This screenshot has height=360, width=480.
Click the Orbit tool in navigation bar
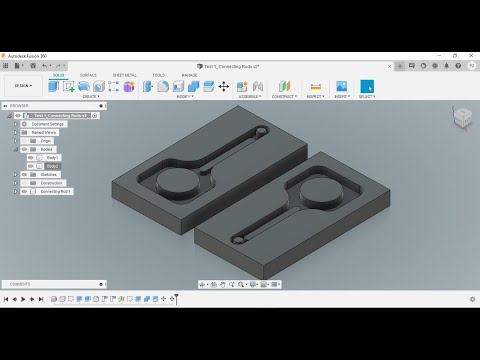[x=202, y=284]
